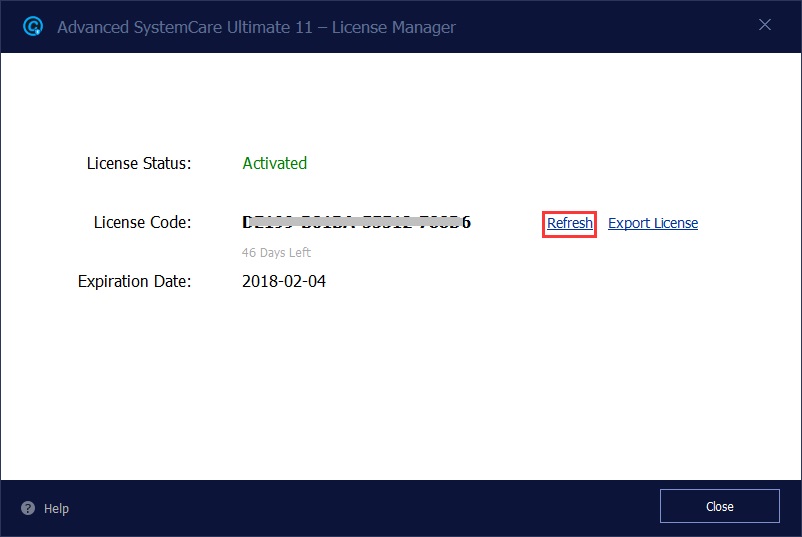
Task: Click the 46 Days Left text
Action: pos(276,253)
